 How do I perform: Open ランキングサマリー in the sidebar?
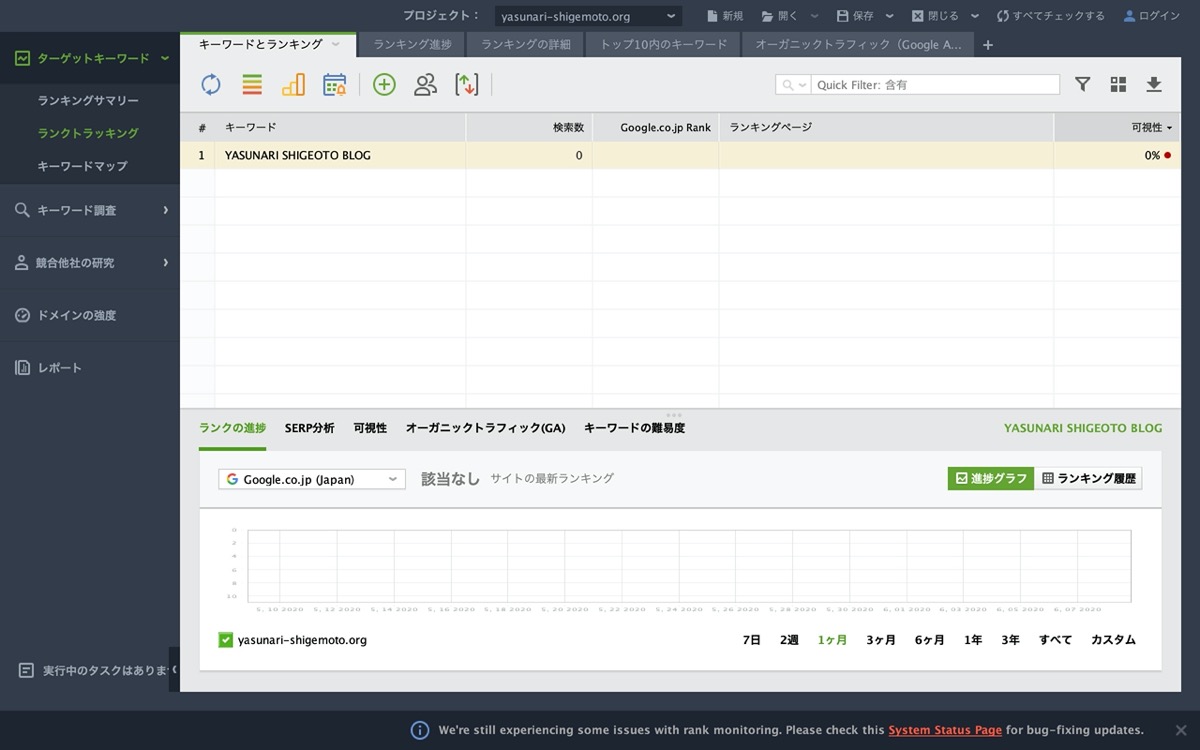pyautogui.click(x=88, y=101)
